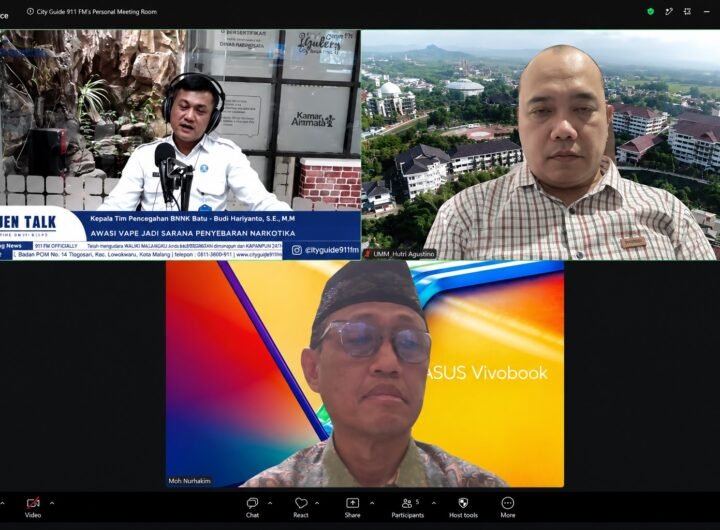The width and height of the screenshot is (720, 530).
Task: Select the City Guide radio studio video tile
Action: (x=180, y=145)
